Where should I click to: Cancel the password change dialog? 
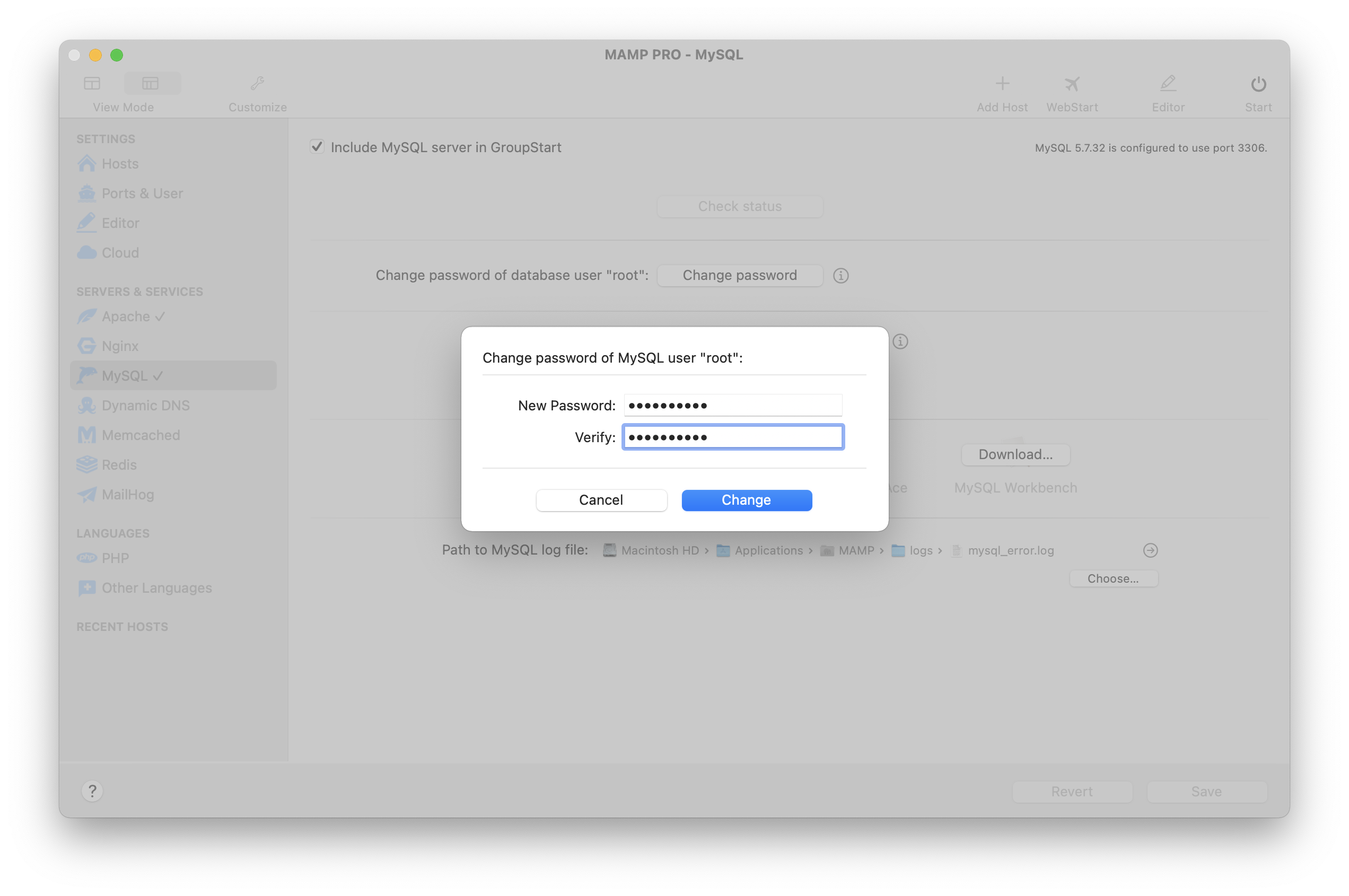pos(601,499)
